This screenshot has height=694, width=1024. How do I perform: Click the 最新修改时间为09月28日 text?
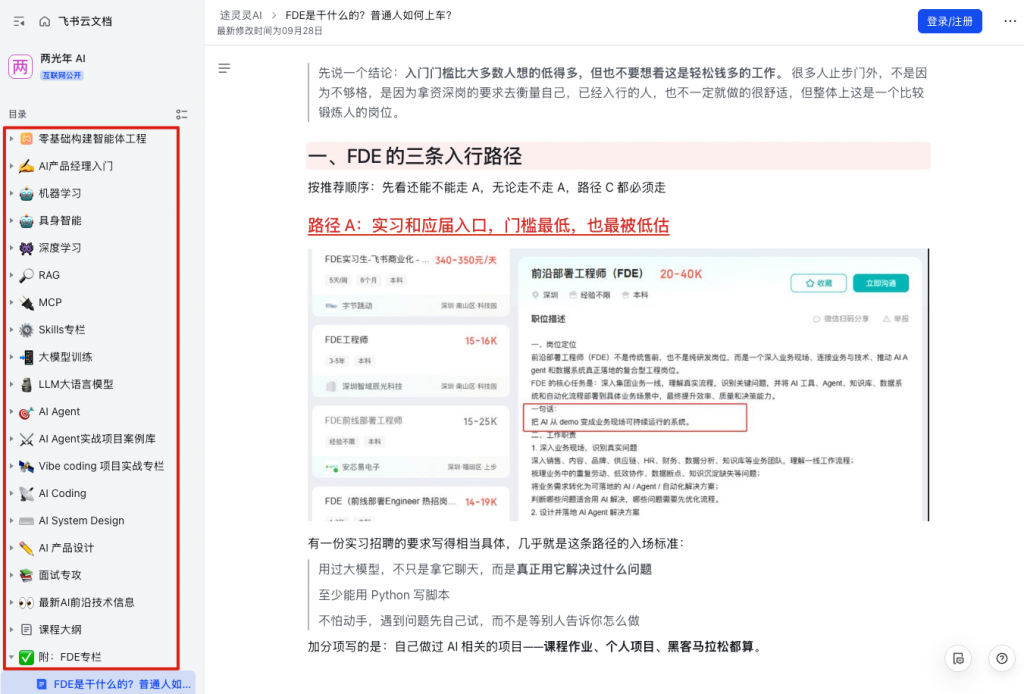pos(270,31)
